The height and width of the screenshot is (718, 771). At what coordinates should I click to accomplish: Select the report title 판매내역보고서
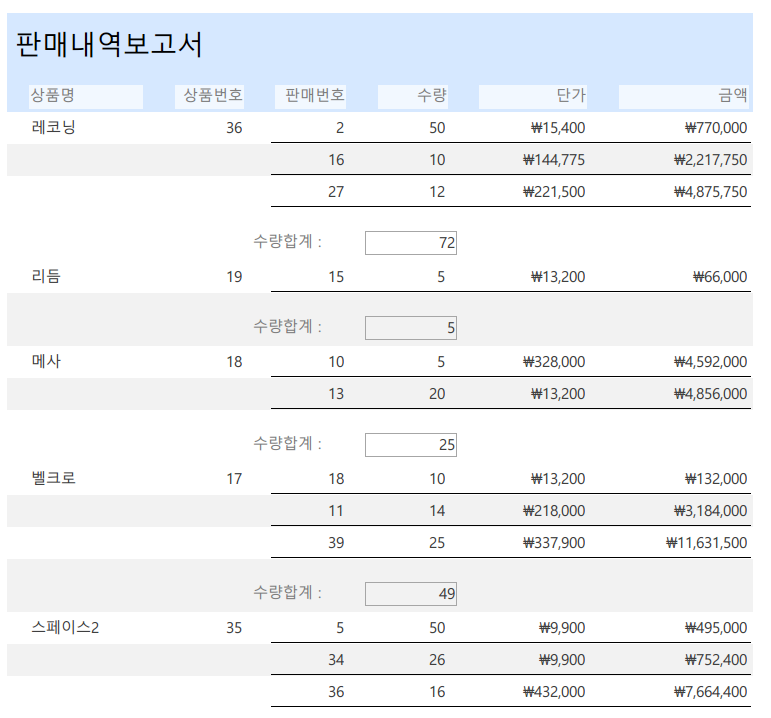pyautogui.click(x=109, y=44)
